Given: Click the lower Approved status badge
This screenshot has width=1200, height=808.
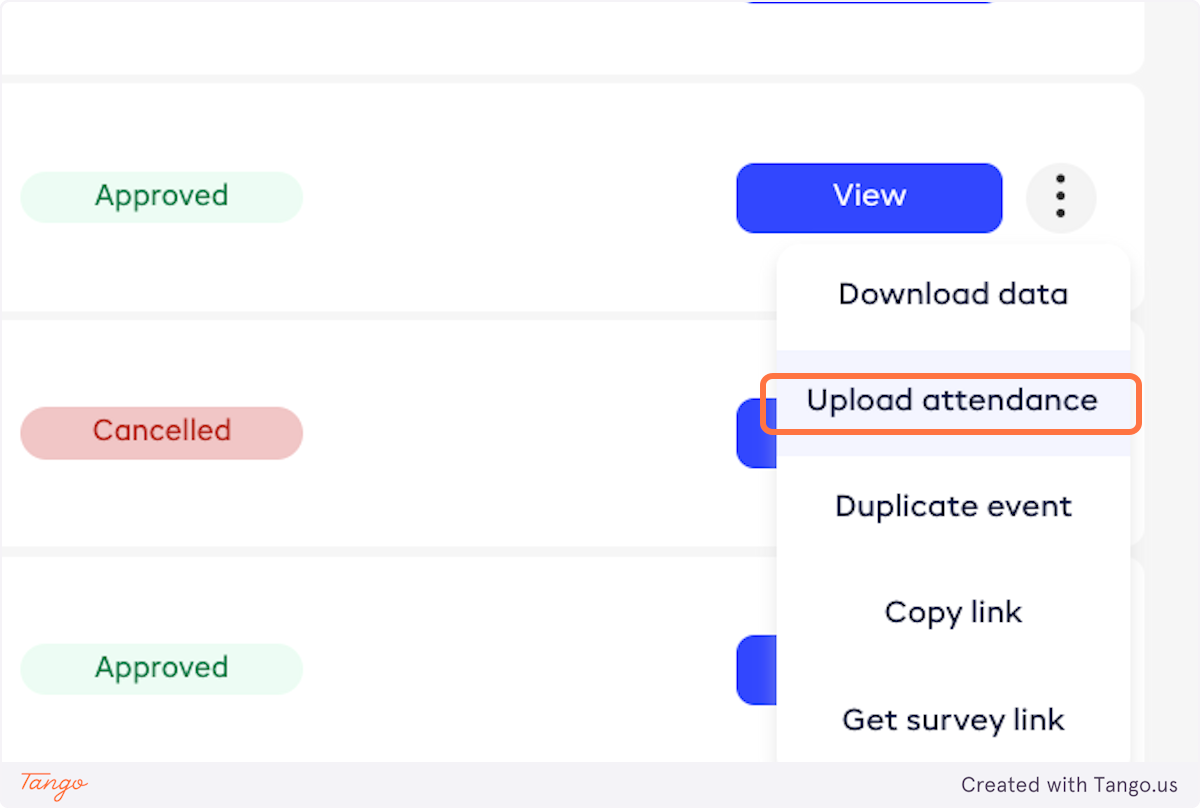Looking at the screenshot, I should (x=161, y=668).
